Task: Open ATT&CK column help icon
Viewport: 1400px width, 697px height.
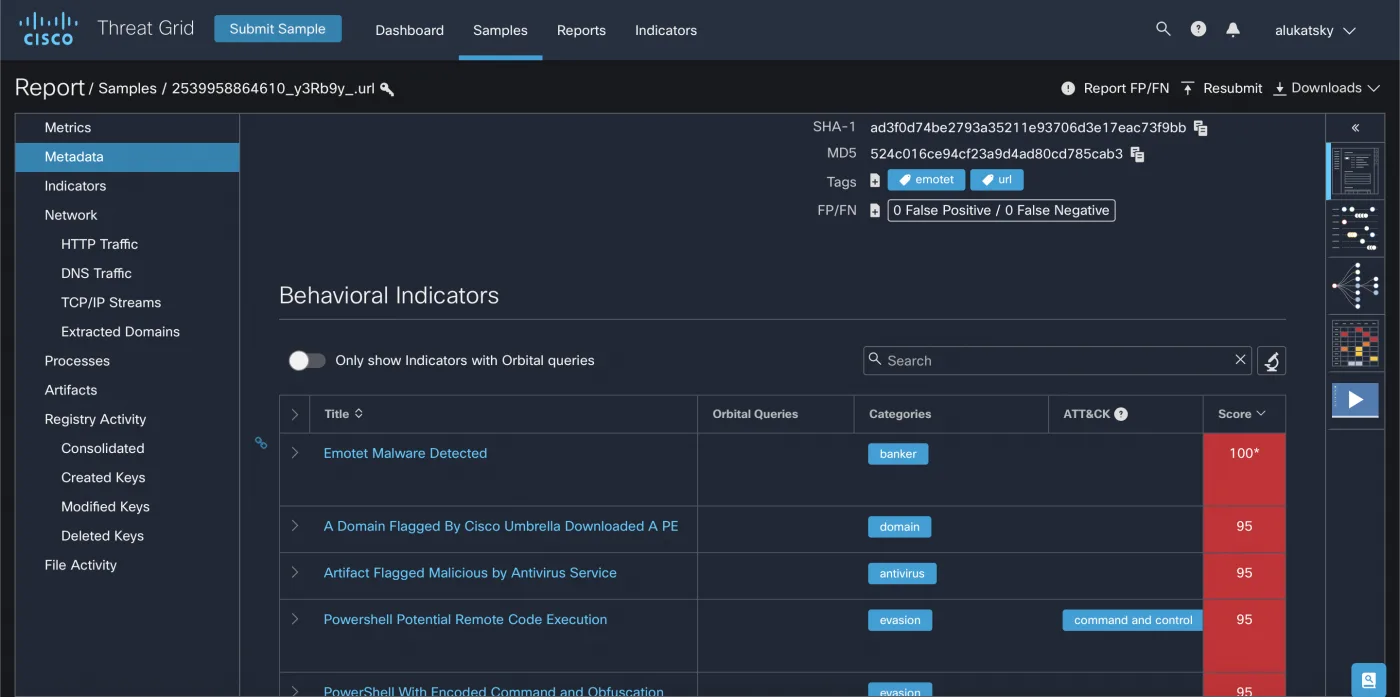Action: (x=1121, y=414)
